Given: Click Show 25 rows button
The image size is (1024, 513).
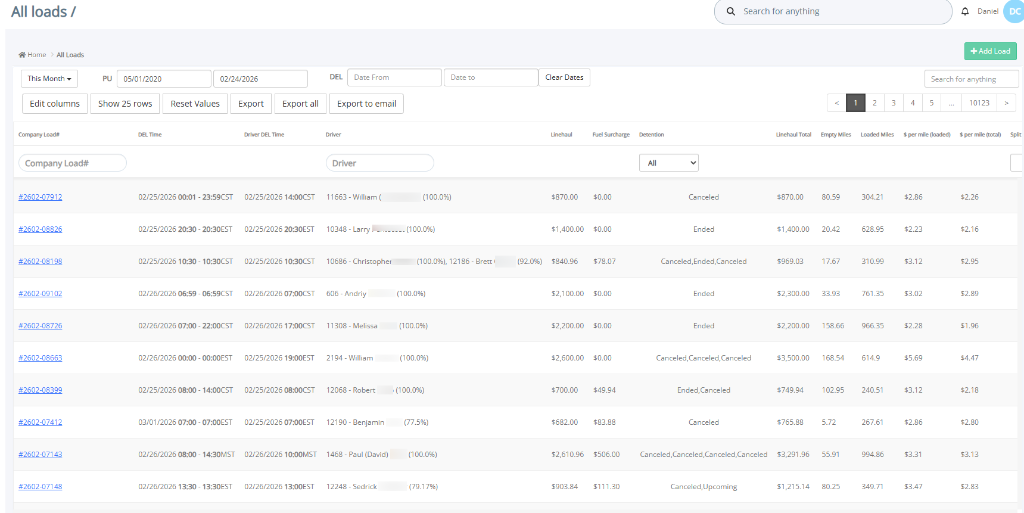Looking at the screenshot, I should point(125,104).
